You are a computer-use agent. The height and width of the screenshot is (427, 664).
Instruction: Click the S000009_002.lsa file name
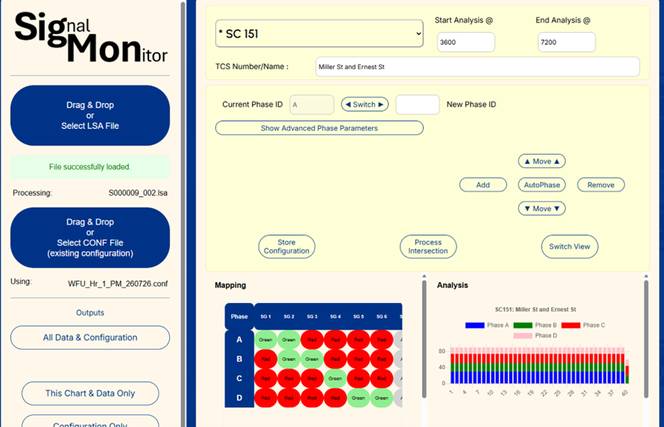click(x=138, y=193)
